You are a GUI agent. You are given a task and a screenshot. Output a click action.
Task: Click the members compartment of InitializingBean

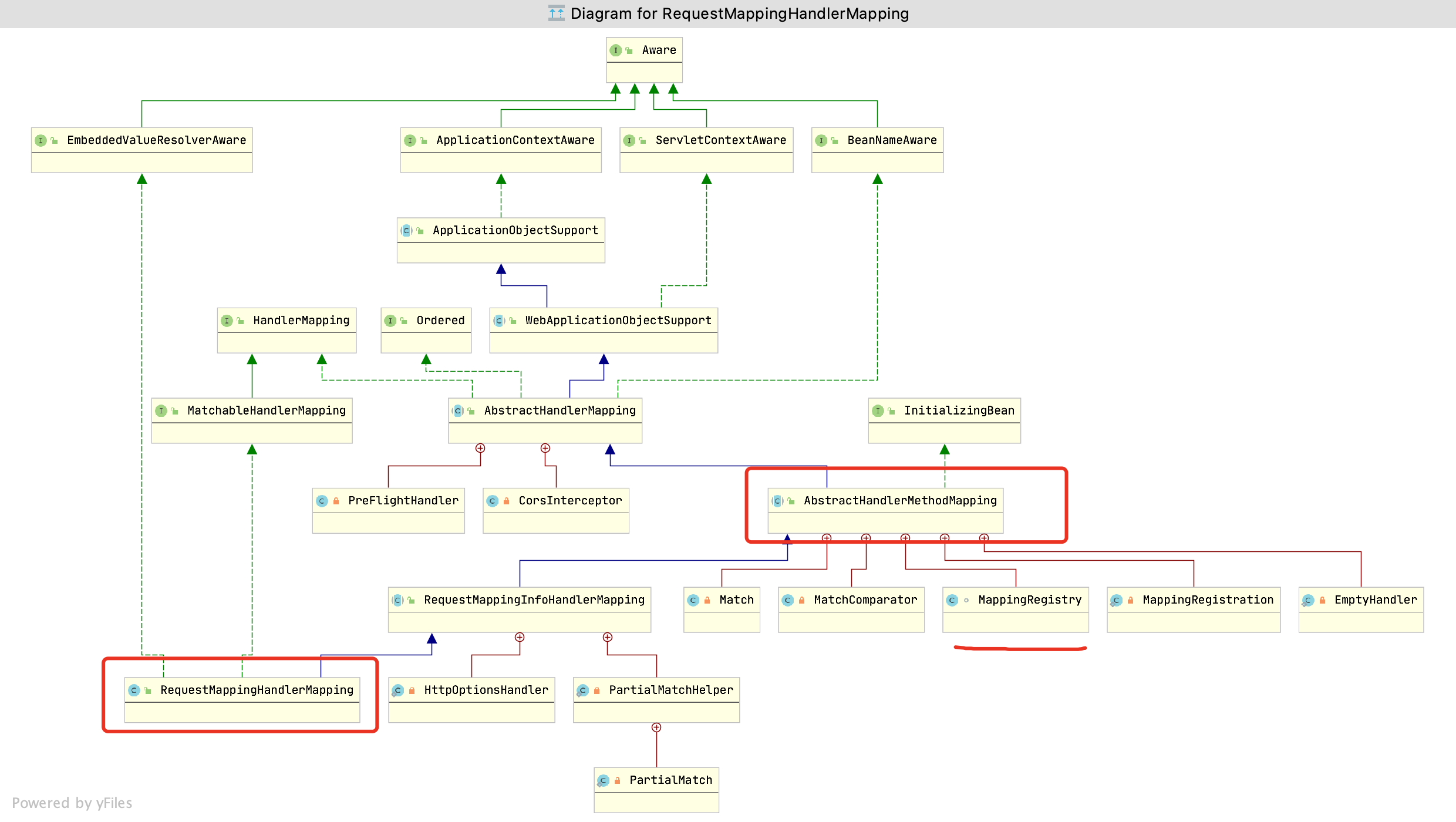click(945, 433)
